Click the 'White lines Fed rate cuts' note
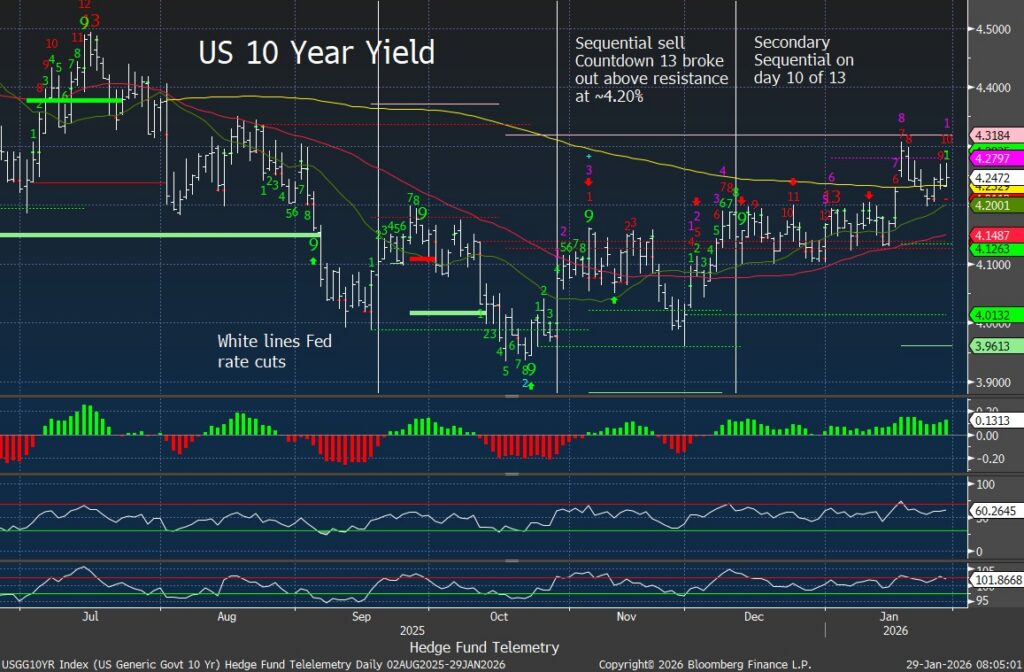Image resolution: width=1024 pixels, height=672 pixels. pos(274,351)
